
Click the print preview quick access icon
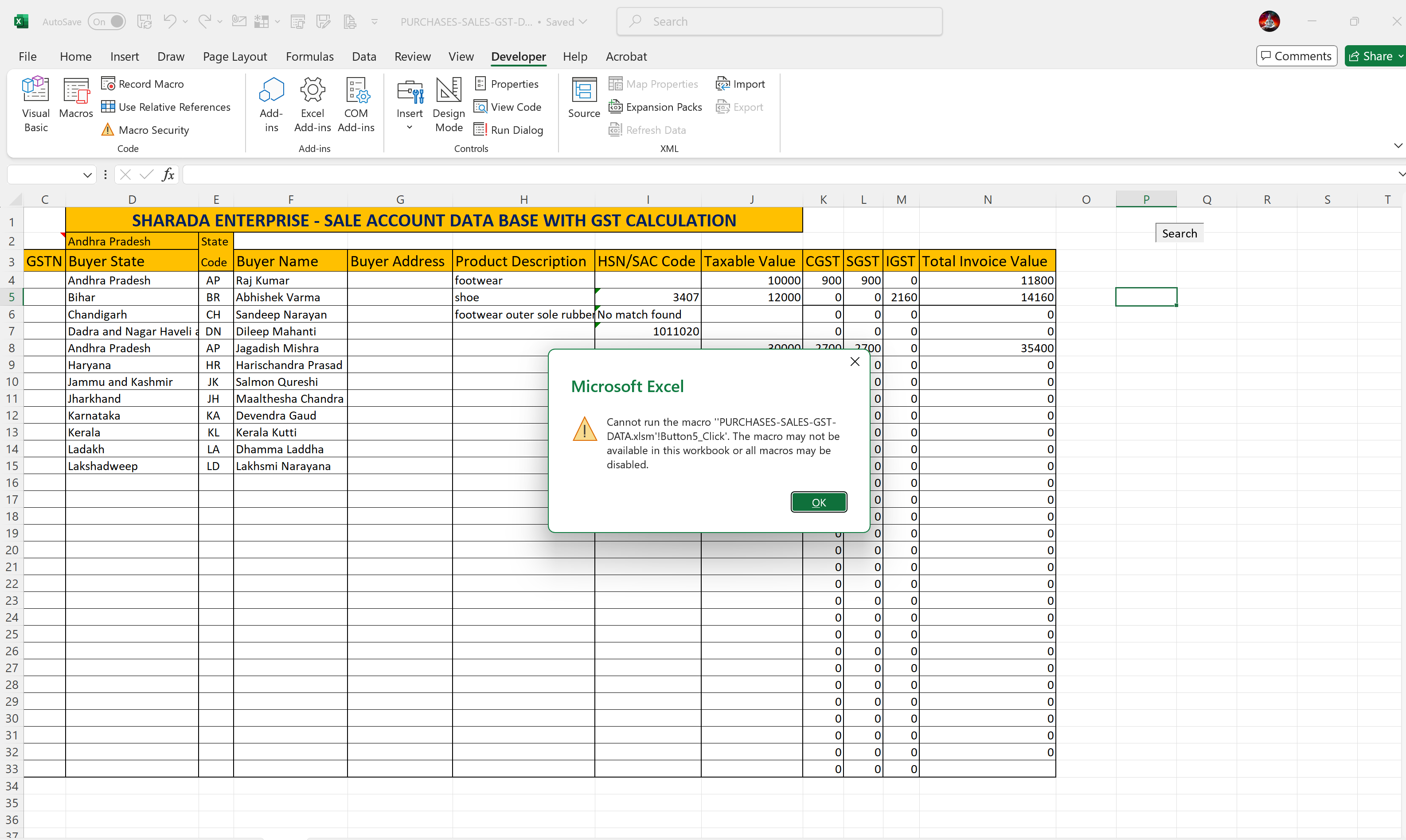[298, 22]
